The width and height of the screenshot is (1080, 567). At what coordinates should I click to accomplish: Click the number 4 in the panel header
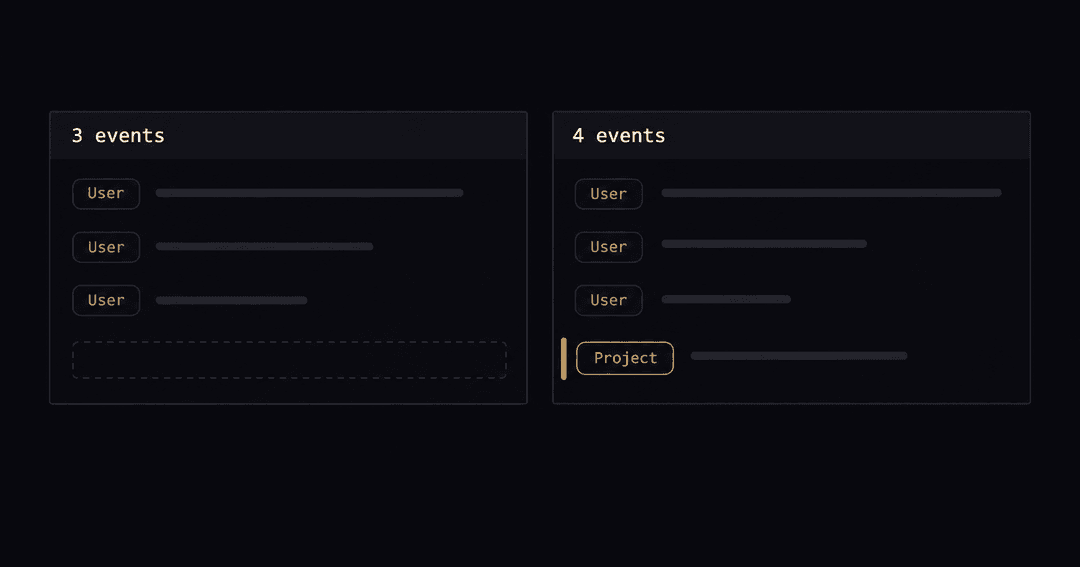tap(579, 136)
